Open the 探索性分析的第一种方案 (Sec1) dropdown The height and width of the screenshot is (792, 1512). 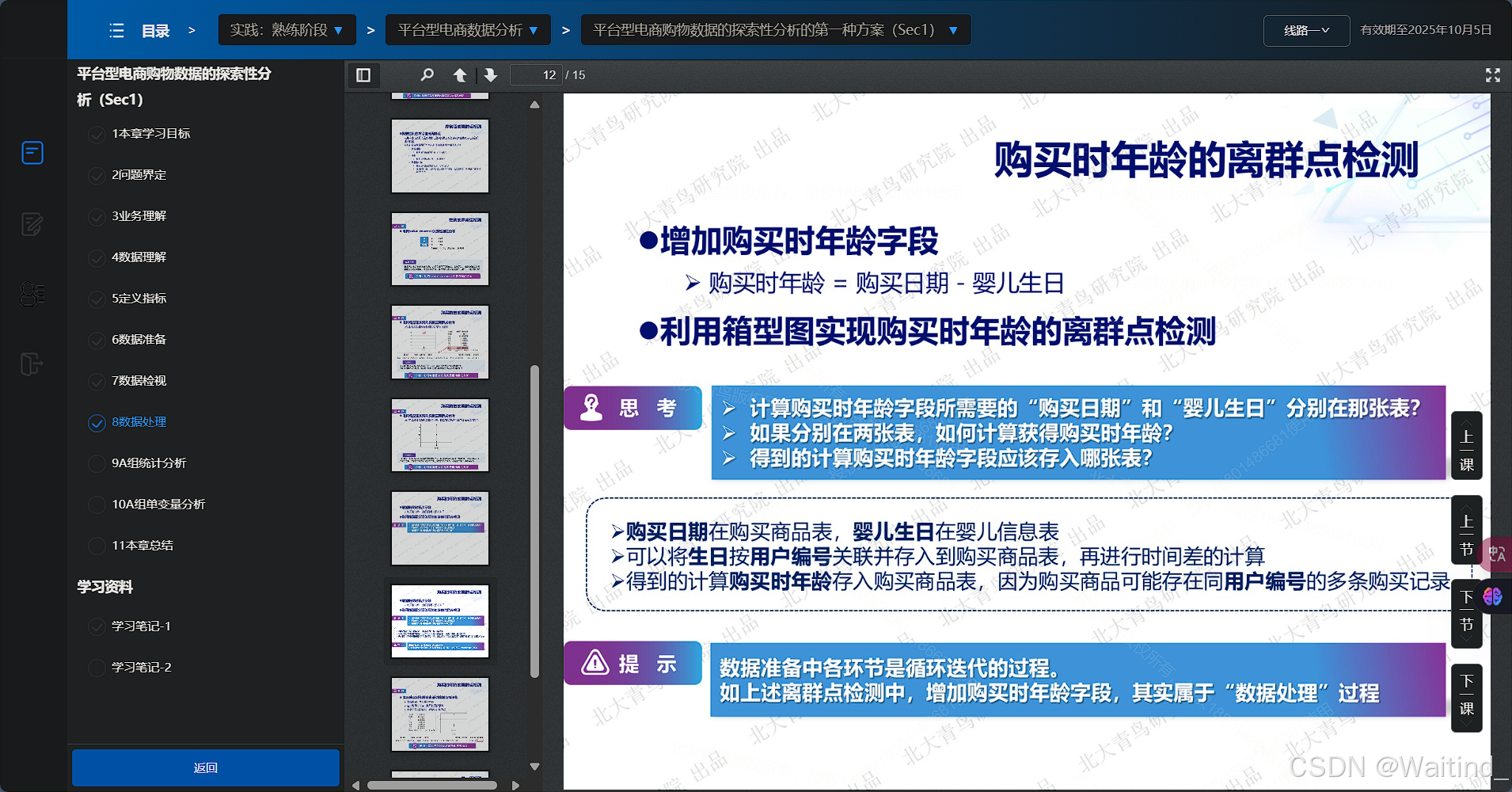tap(776, 30)
